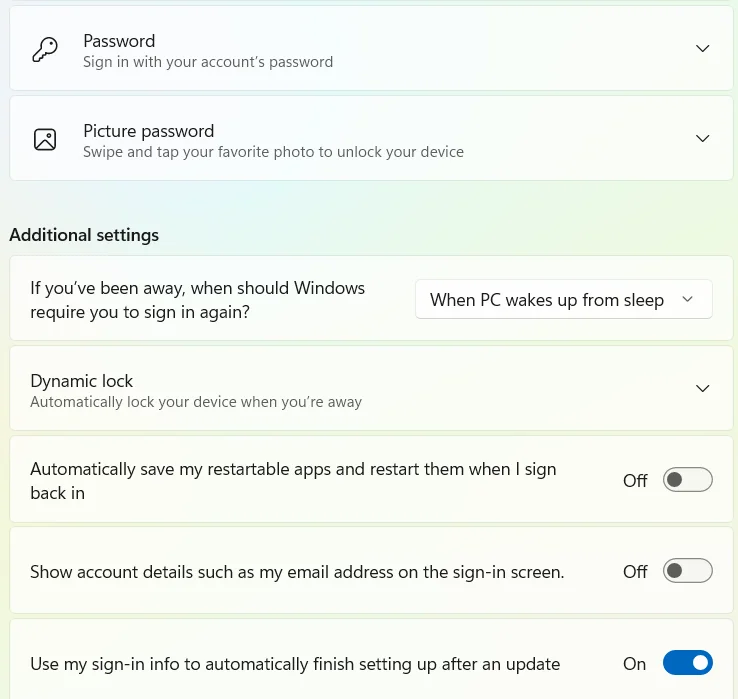738x699 pixels.
Task: Disable the sign-in info after update toggle
Action: 688,663
